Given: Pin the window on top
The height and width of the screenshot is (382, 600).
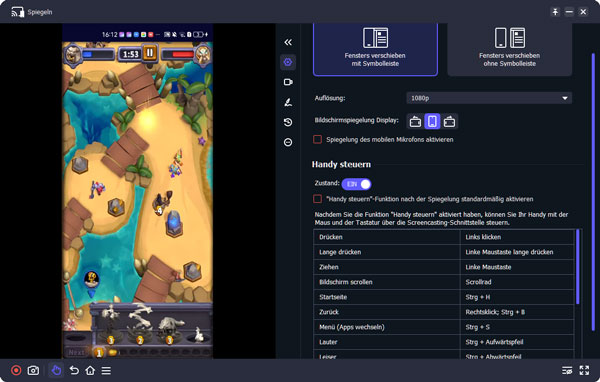Looking at the screenshot, I should 555,12.
